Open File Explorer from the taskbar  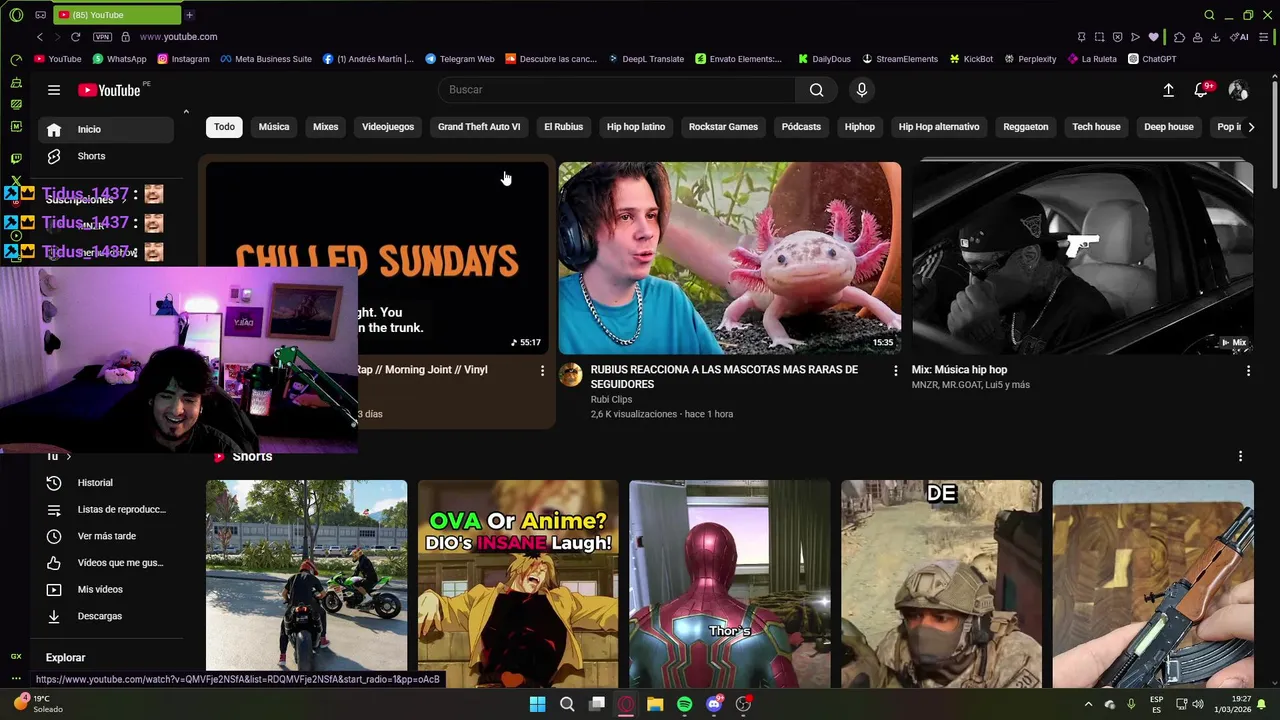pyautogui.click(x=655, y=704)
